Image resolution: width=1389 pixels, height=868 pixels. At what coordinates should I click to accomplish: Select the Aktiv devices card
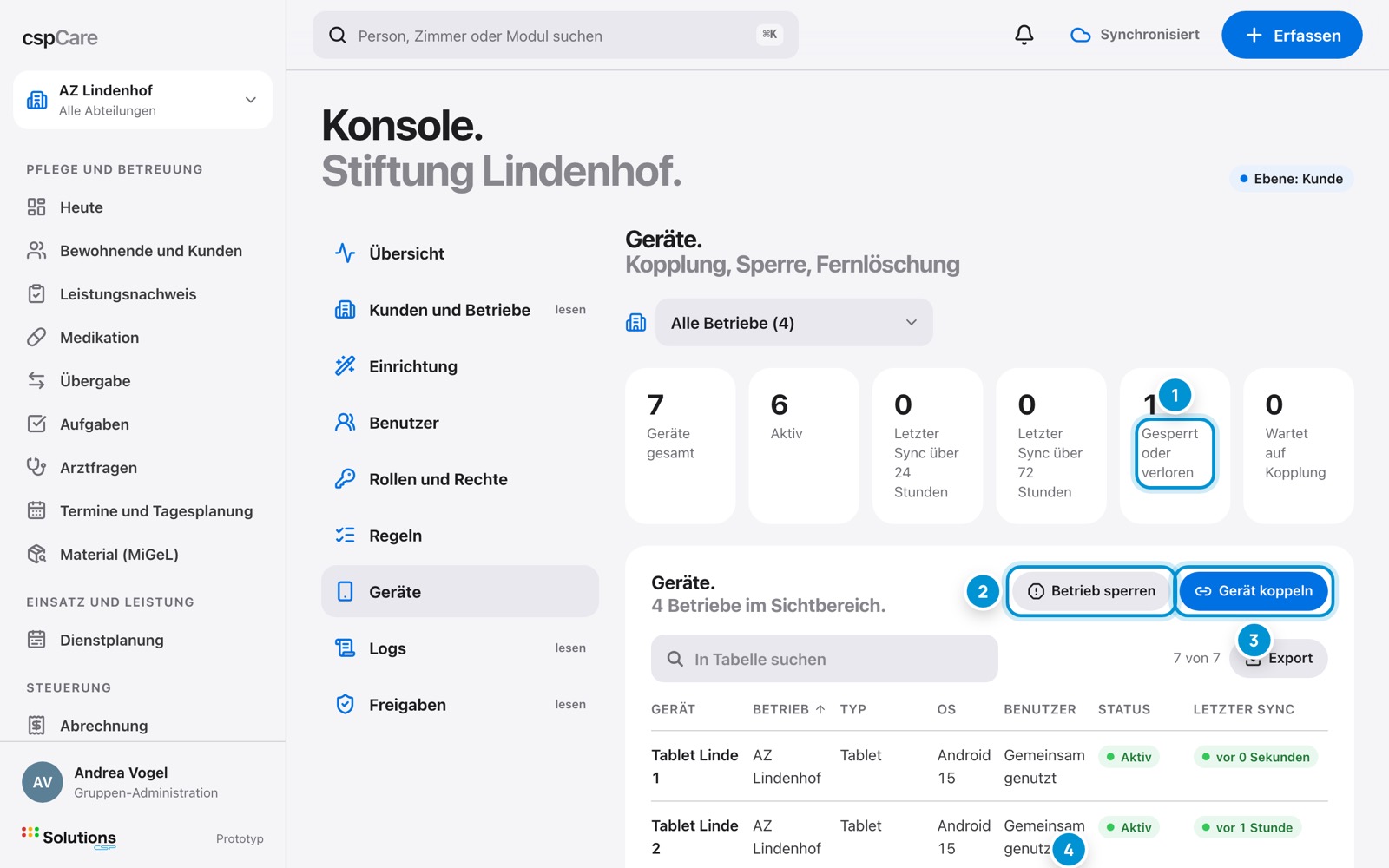point(804,446)
